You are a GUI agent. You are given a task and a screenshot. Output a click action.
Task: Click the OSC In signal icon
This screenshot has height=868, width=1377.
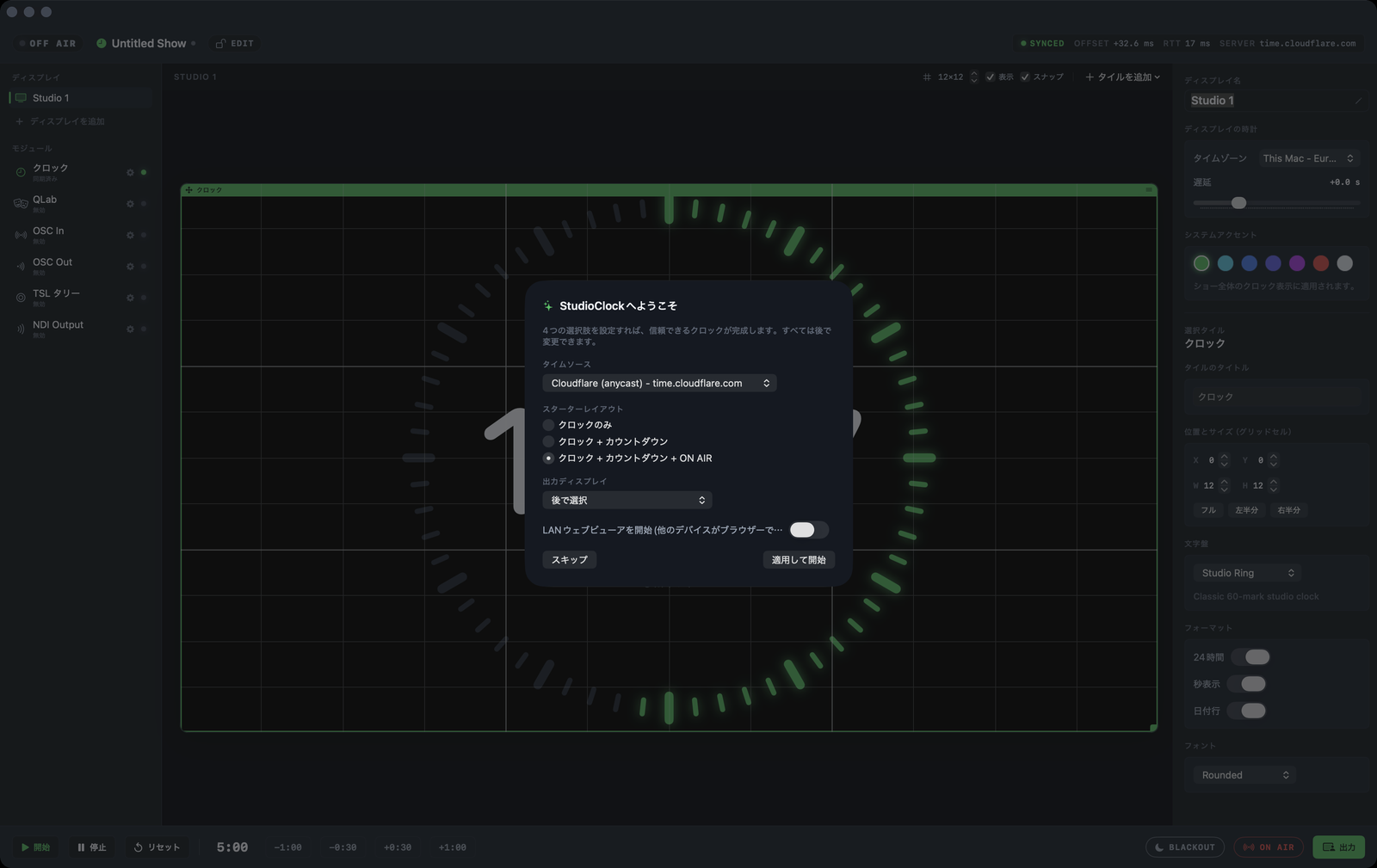[21, 235]
